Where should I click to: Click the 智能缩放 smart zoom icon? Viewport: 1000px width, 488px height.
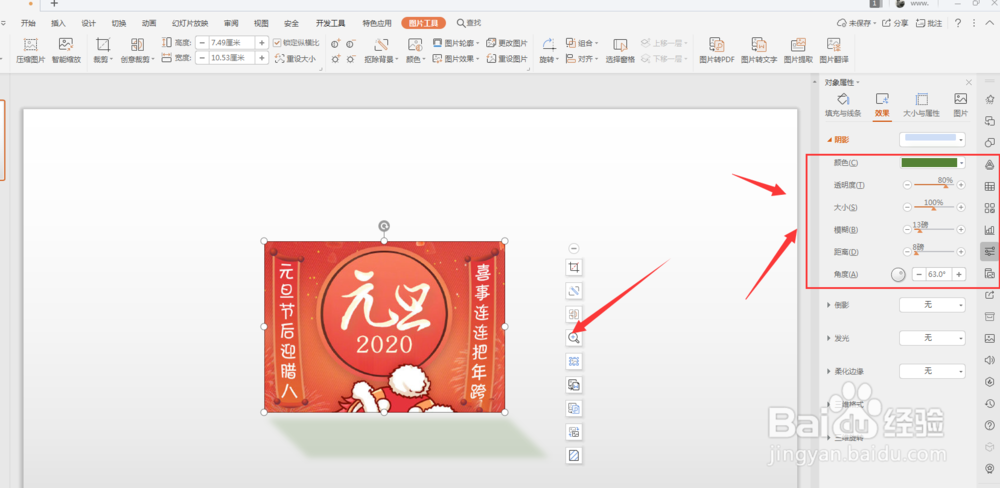[x=66, y=45]
